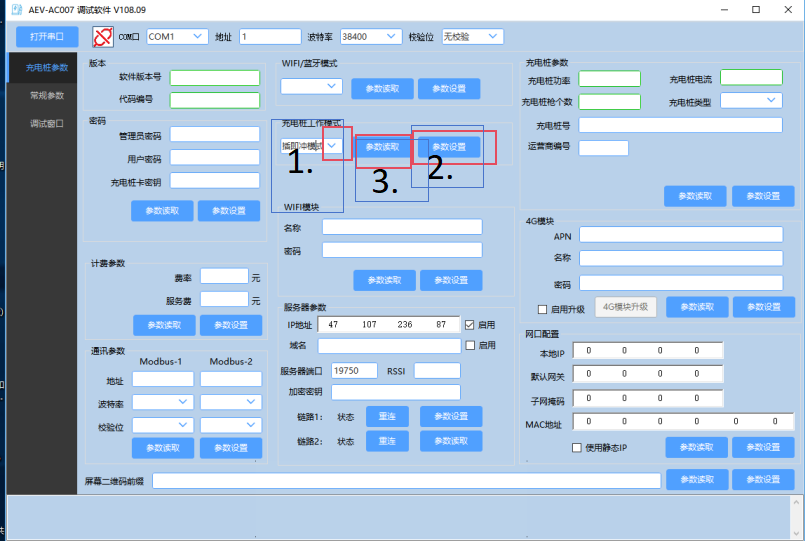Expand the WIFI/蓝牙模式 dropdown
805x541 pixels.
[311, 87]
